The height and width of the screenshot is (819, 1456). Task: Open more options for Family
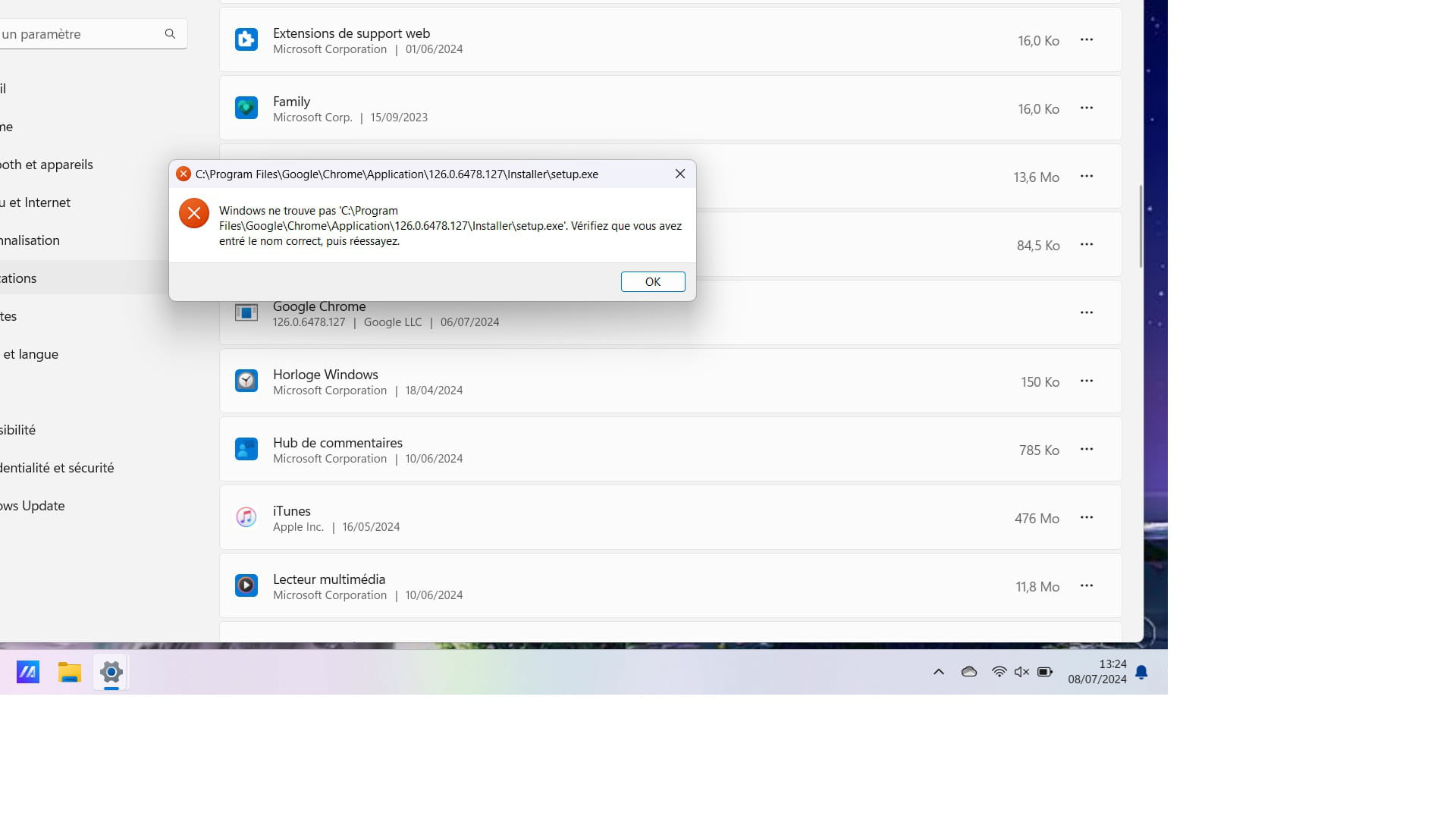[1087, 108]
